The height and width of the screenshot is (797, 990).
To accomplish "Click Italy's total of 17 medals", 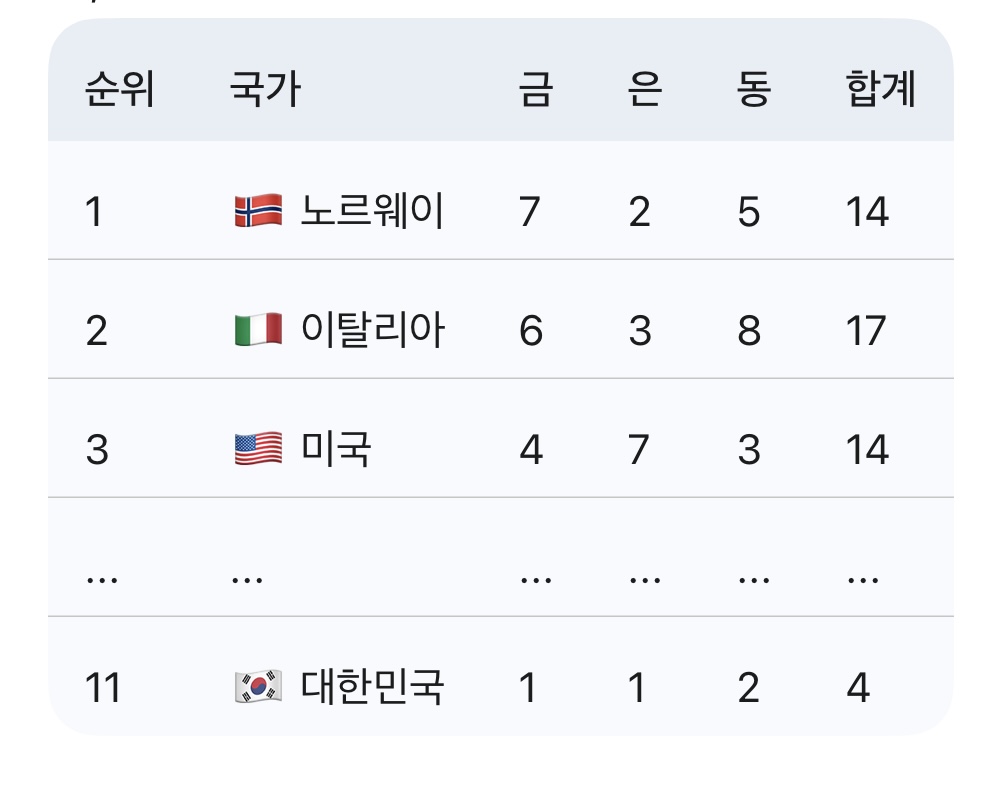I will pos(866,330).
